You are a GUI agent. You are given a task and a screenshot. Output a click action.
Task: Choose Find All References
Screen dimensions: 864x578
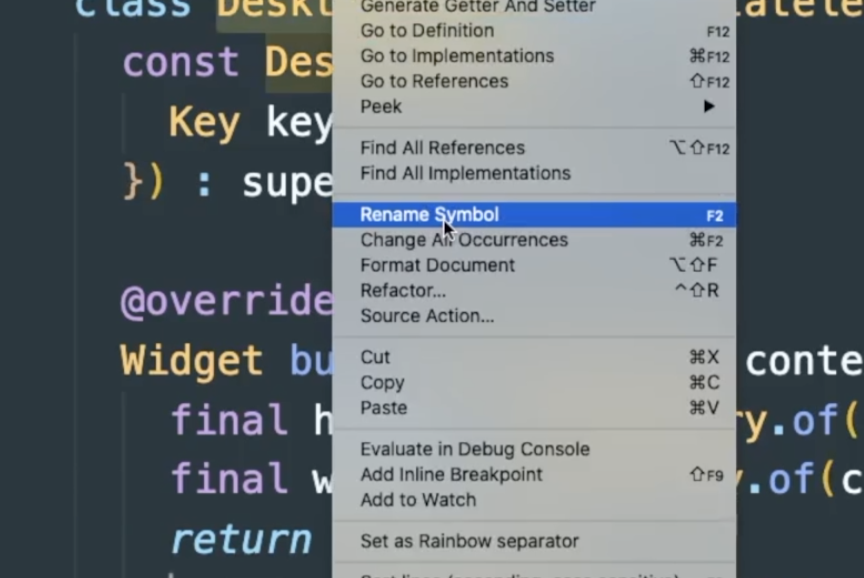coord(533,148)
